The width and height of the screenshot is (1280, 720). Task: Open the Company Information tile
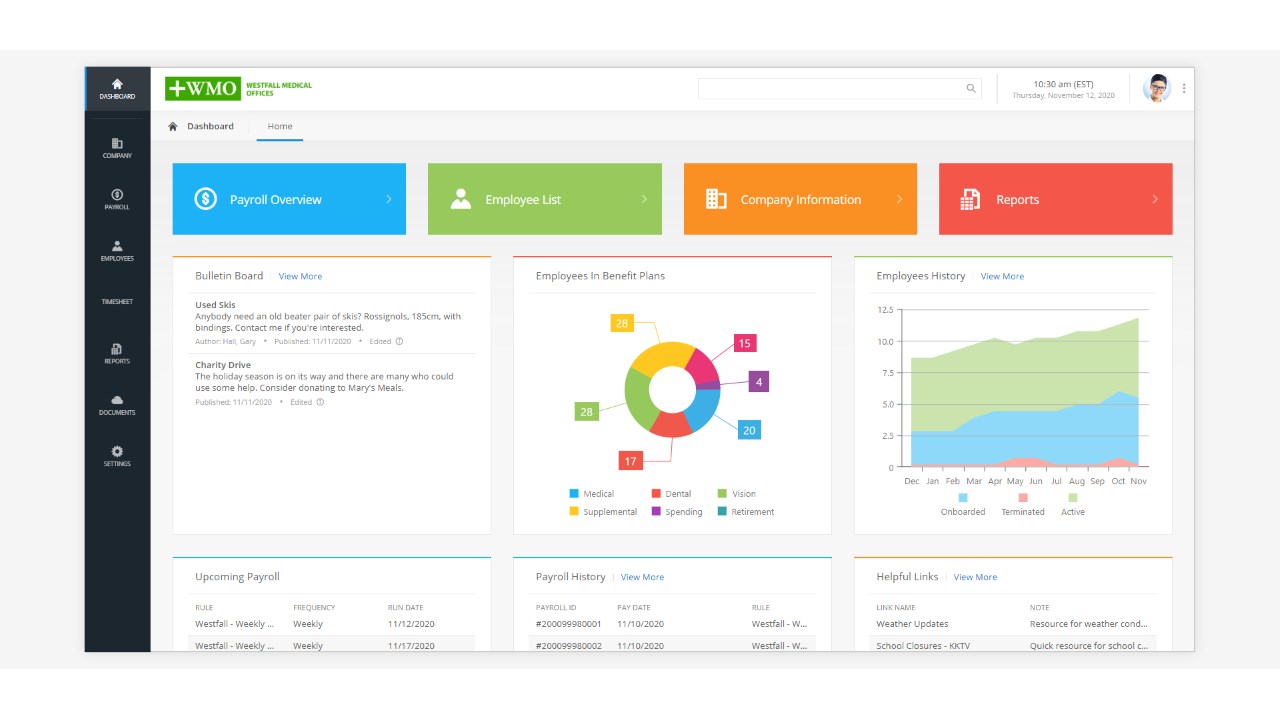(x=800, y=199)
